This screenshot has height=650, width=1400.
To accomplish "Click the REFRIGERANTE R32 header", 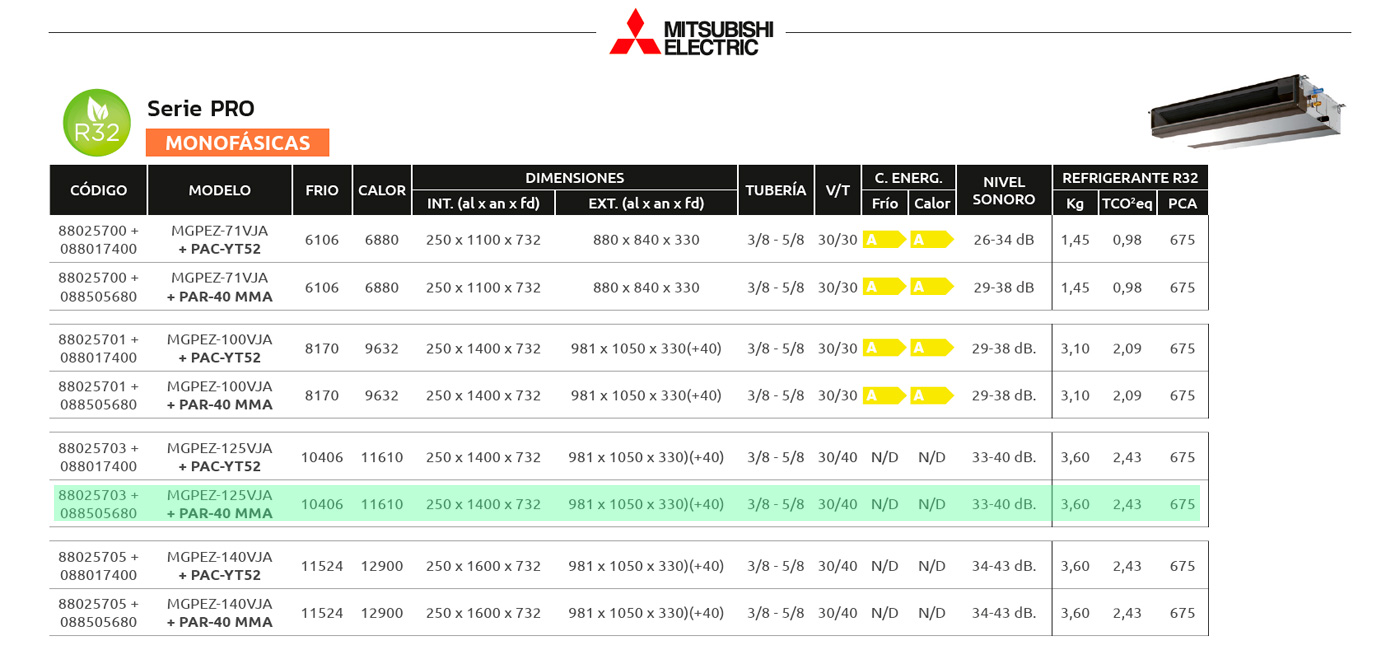I will click(x=1130, y=178).
